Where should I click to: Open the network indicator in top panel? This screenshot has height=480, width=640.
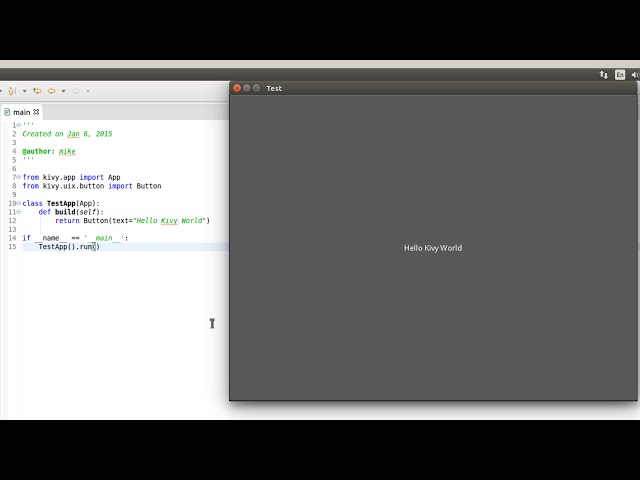[x=604, y=75]
